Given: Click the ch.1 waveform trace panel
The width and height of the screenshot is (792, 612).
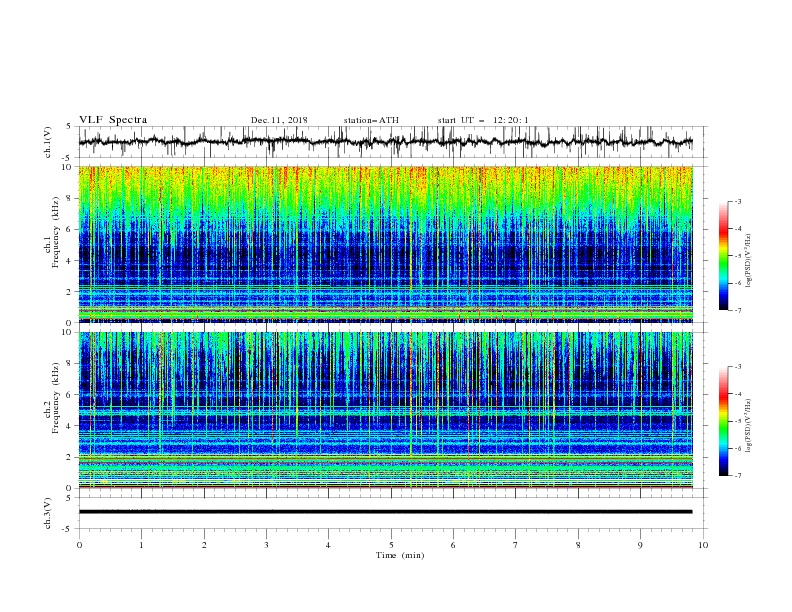Looking at the screenshot, I should [x=393, y=142].
